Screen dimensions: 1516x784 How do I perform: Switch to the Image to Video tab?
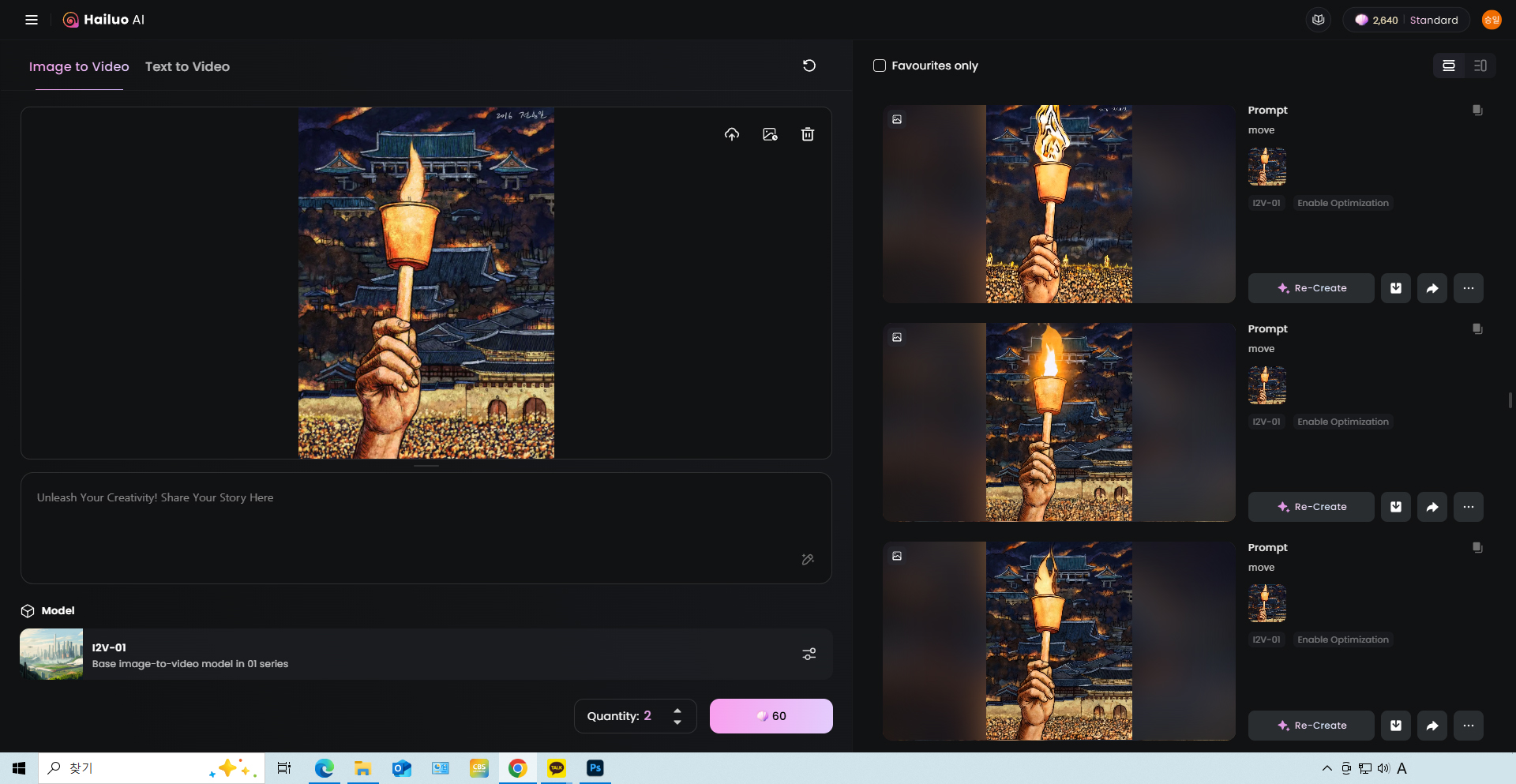click(x=79, y=66)
